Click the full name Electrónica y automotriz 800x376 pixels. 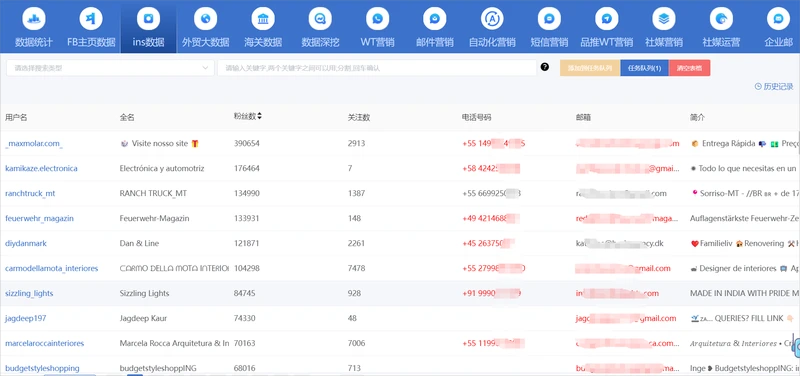pyautogui.click(x=162, y=168)
